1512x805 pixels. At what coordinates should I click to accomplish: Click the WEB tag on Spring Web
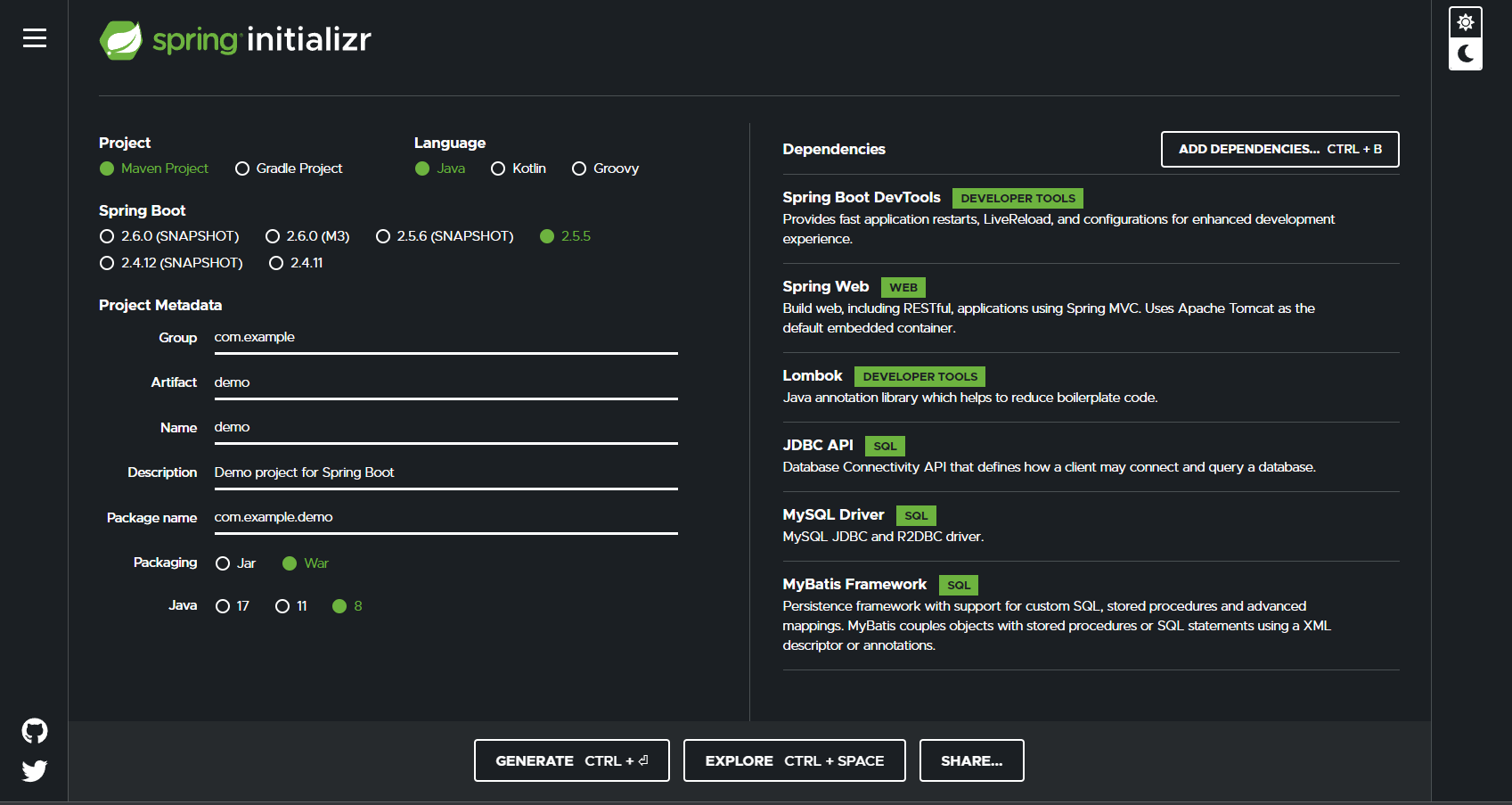[903, 287]
